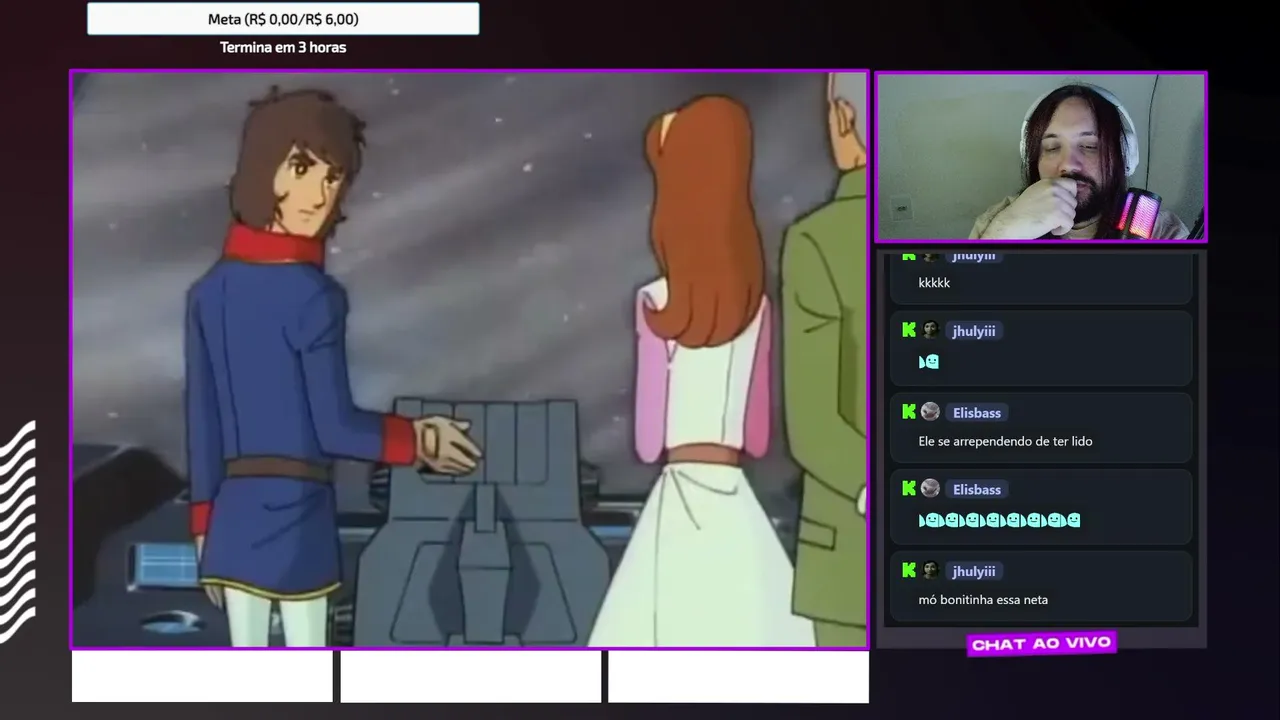Click the Kick badge on the 'mó bonitinha essa neta' message
The width and height of the screenshot is (1280, 720).
point(909,570)
